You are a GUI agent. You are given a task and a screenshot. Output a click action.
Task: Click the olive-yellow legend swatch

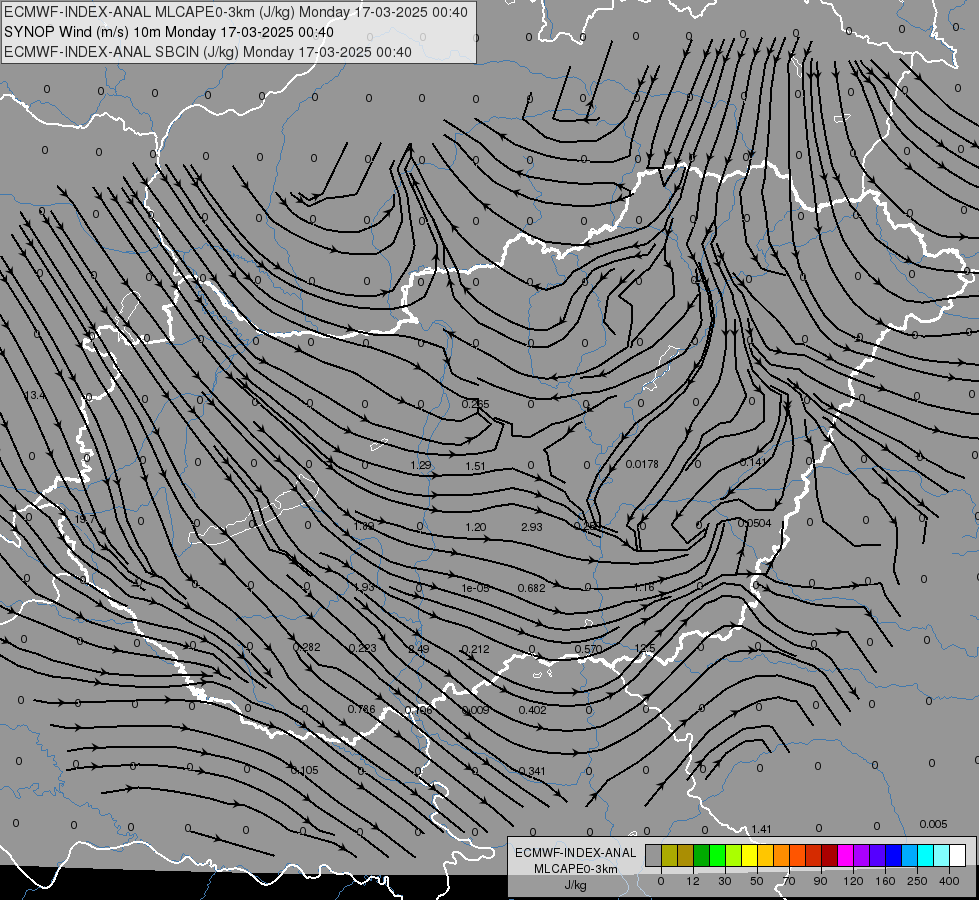(669, 855)
